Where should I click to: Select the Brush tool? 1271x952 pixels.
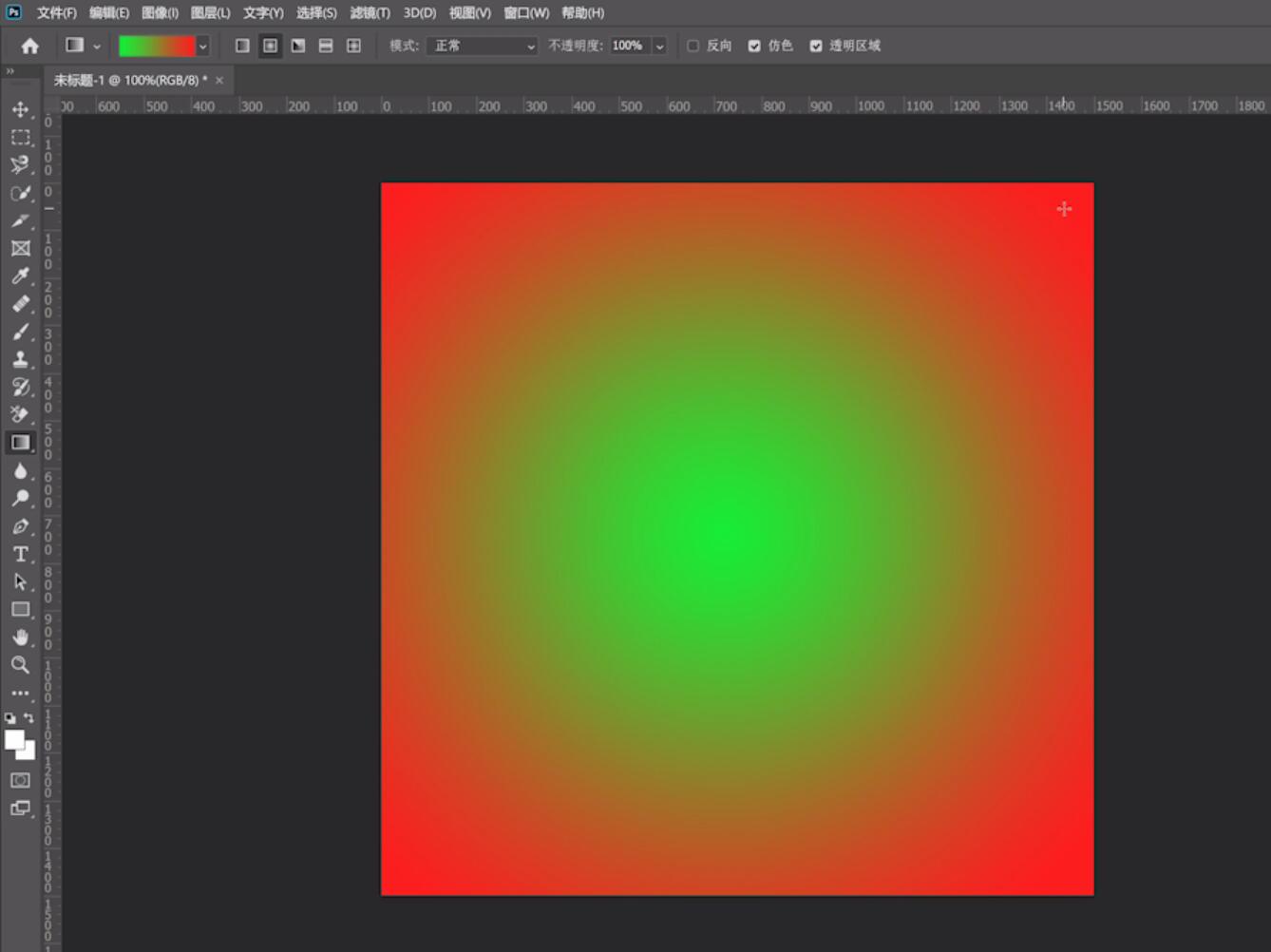[x=20, y=332]
